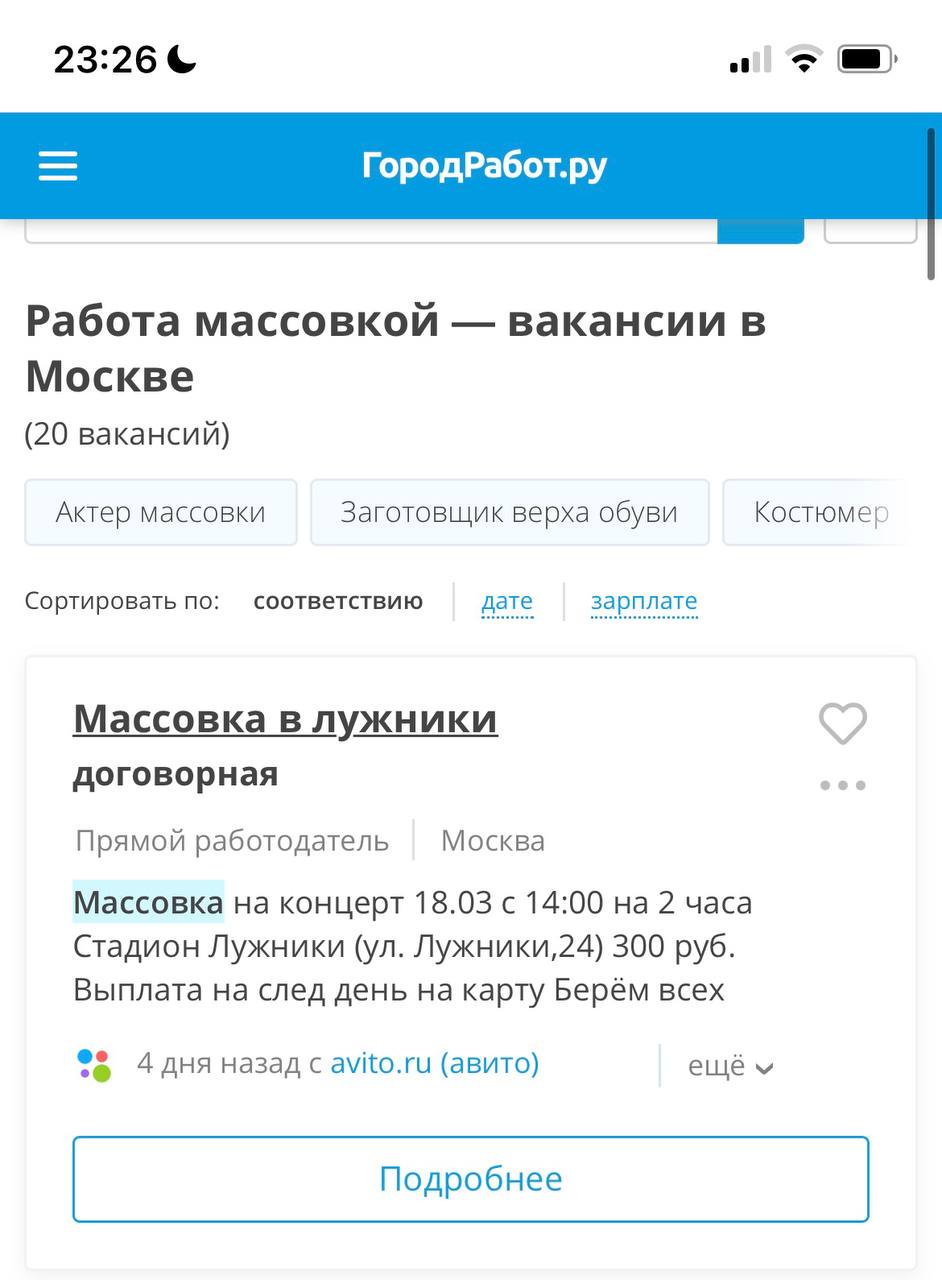The height and width of the screenshot is (1280, 942).
Task: Sort vacancies by соответствию
Action: click(338, 601)
